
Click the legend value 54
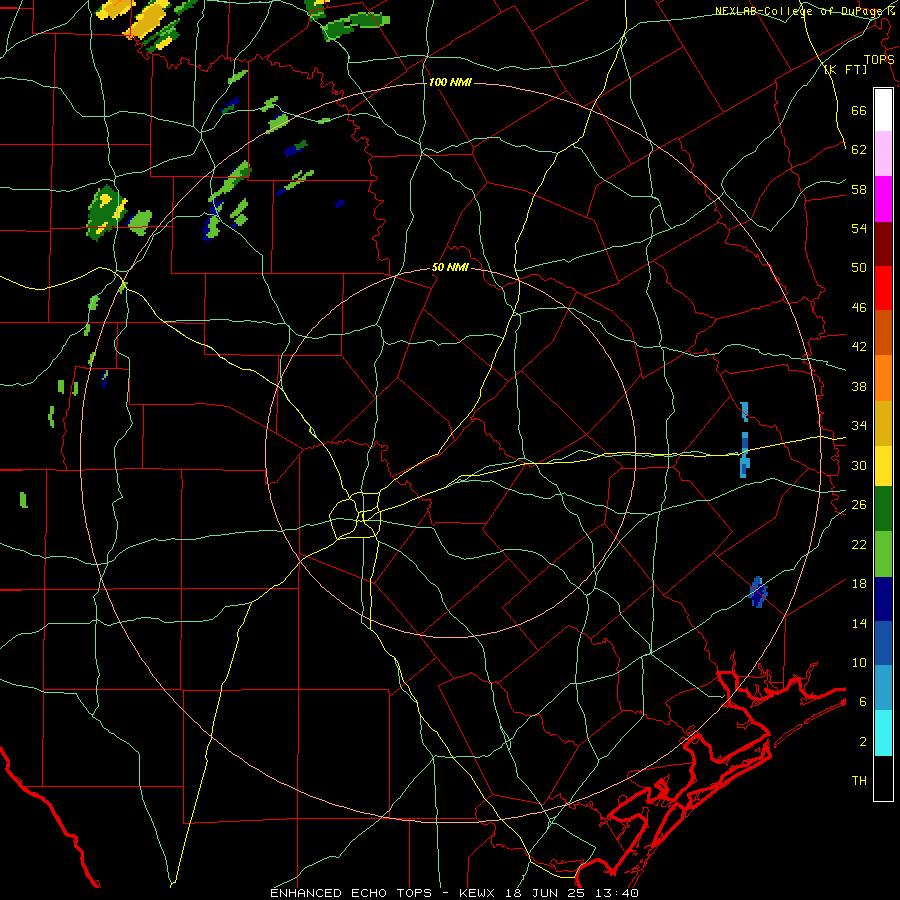[x=859, y=228]
